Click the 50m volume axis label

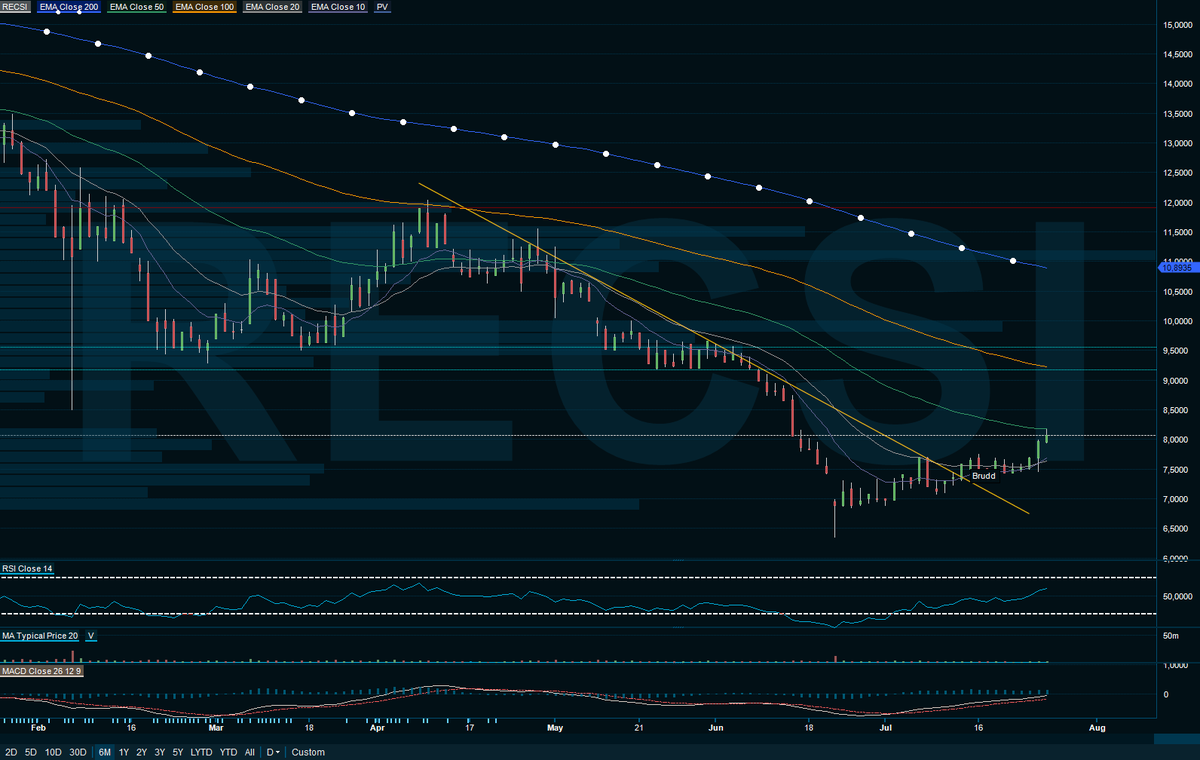1171,636
